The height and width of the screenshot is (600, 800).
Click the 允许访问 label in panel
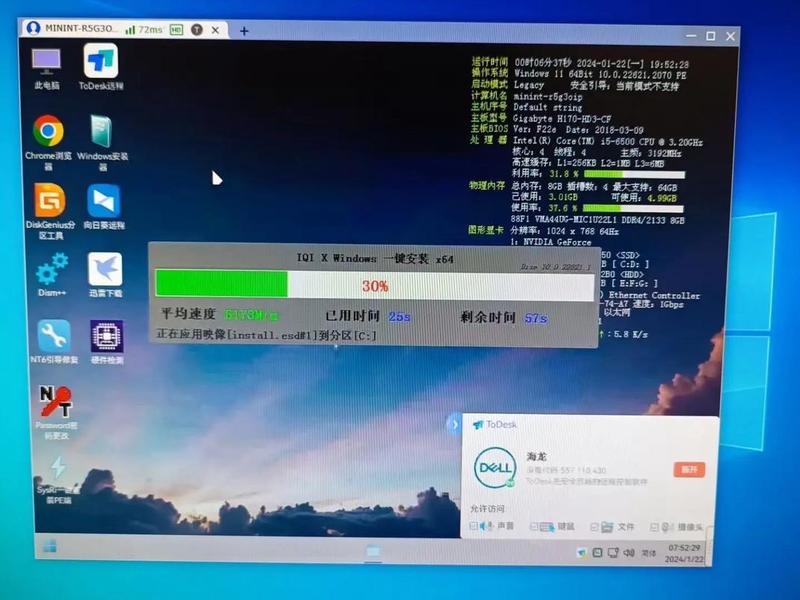pyautogui.click(x=487, y=509)
